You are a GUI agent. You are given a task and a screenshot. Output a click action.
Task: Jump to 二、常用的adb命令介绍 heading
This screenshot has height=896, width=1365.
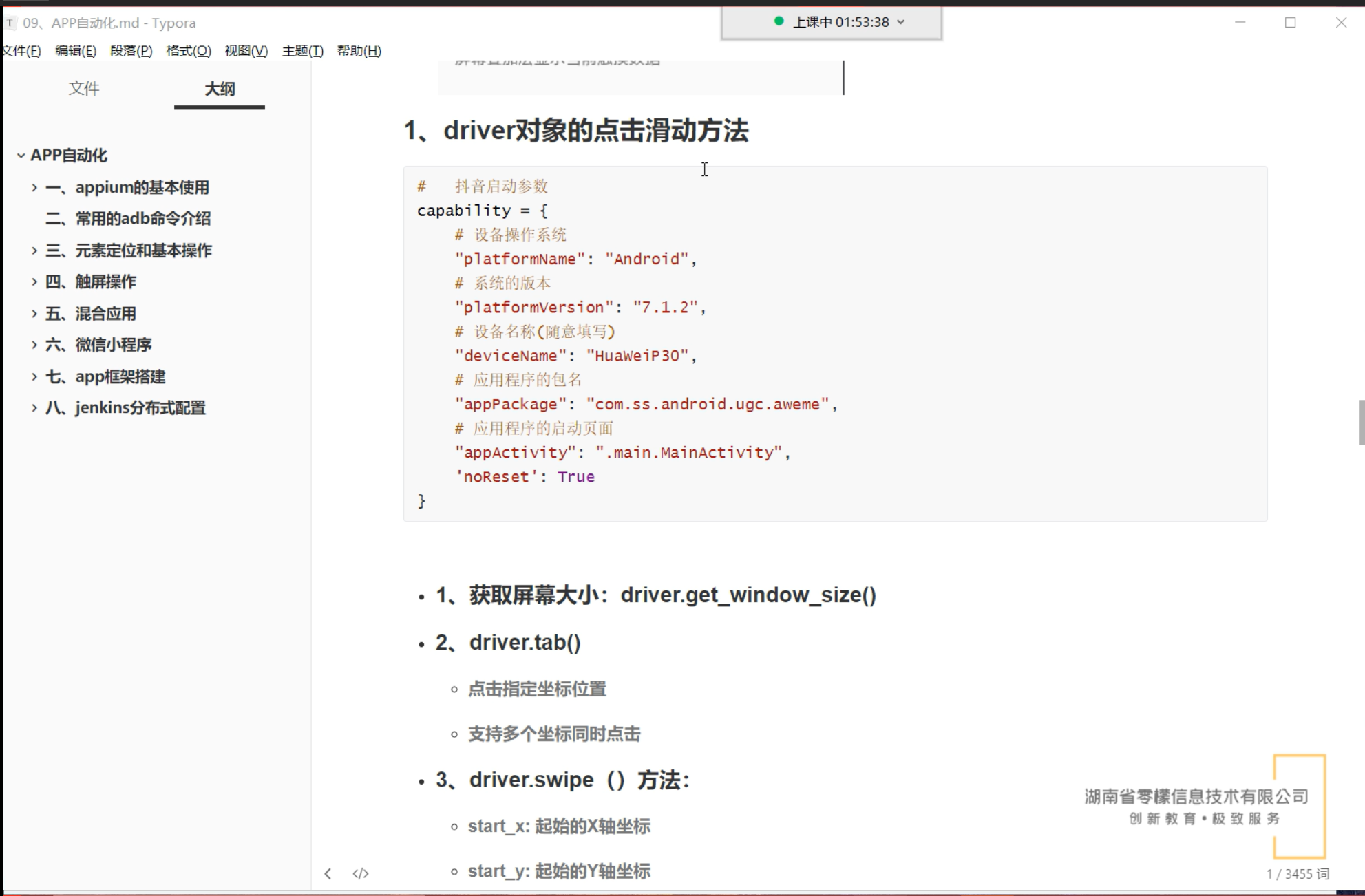[128, 219]
